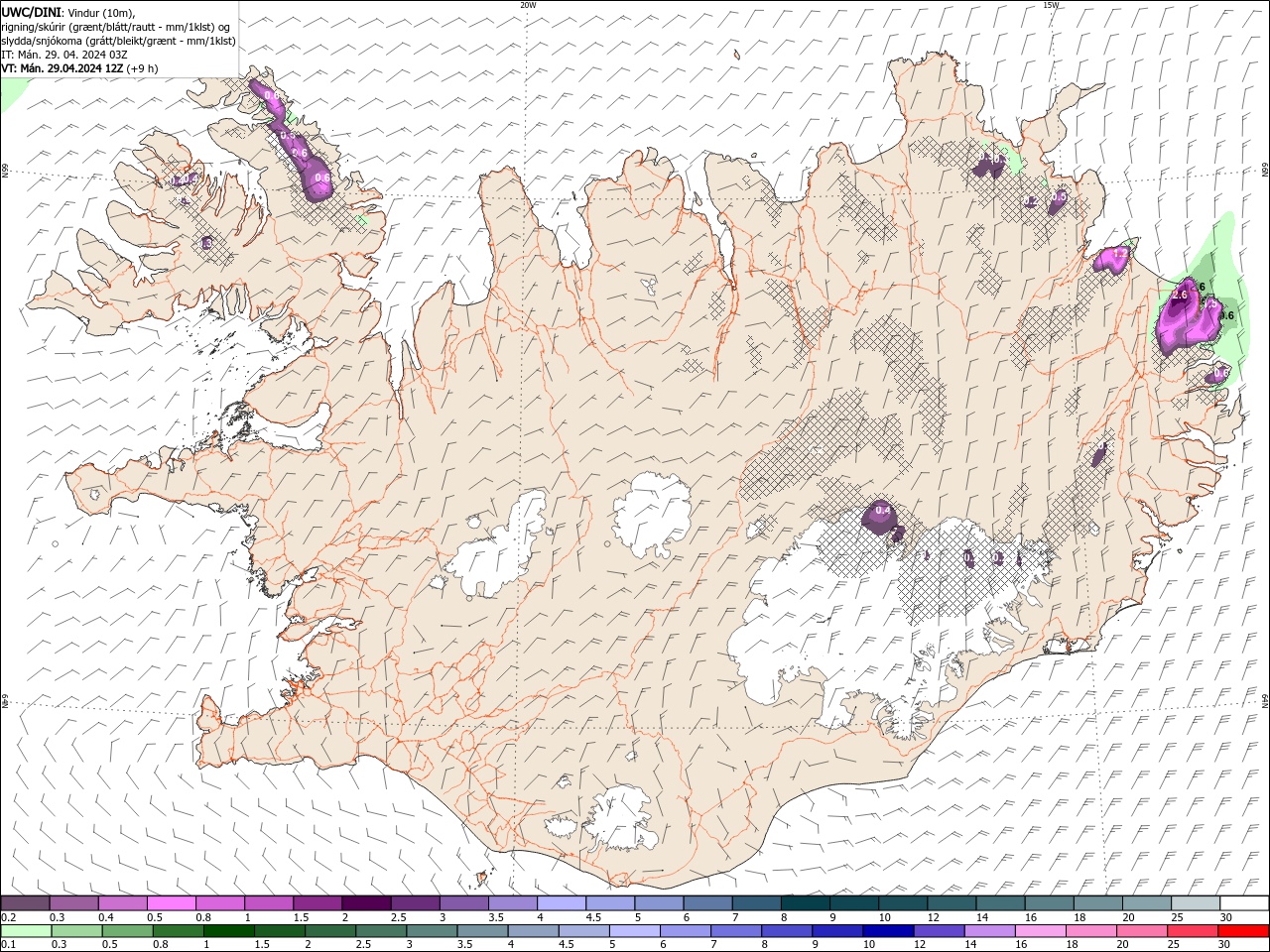
Task: Pick the dark green 1 swatch in the bottom legend
Action: pos(228,931)
